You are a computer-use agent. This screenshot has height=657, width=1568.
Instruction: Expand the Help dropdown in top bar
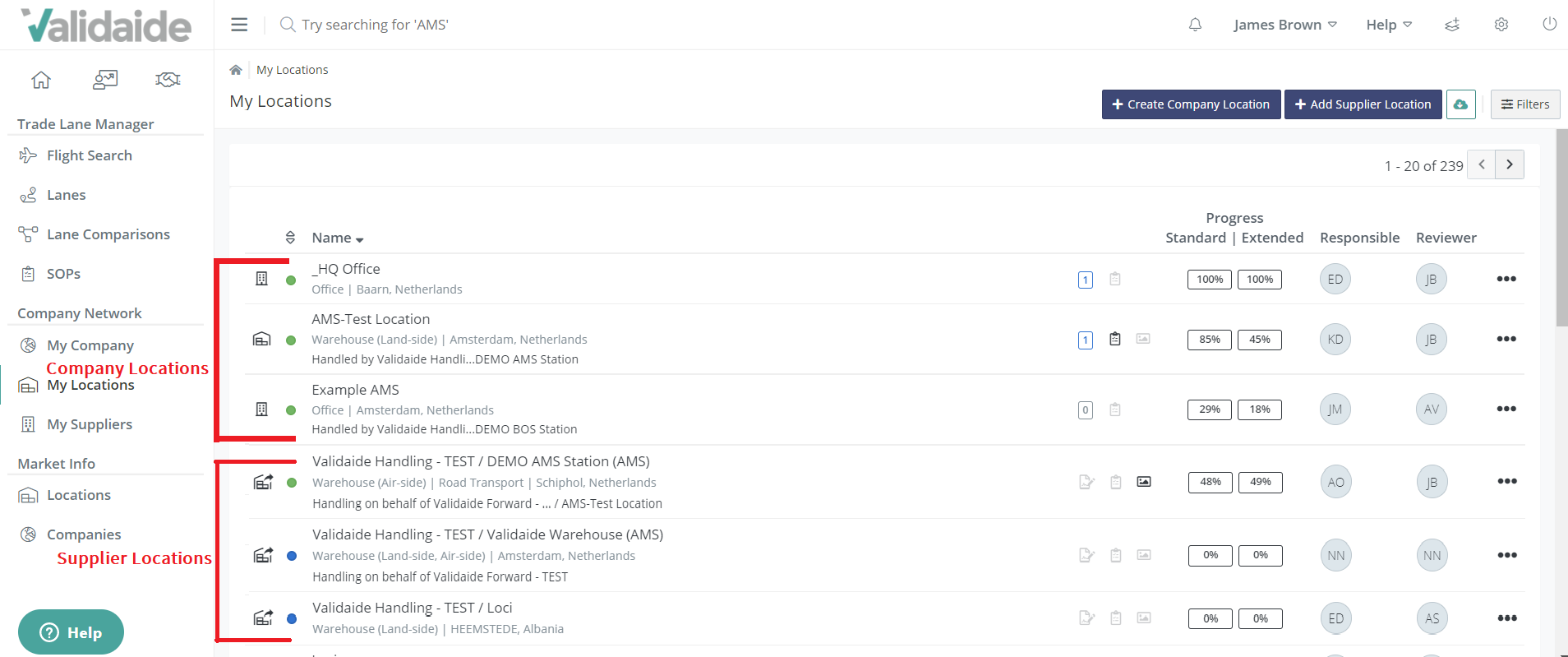1388,25
